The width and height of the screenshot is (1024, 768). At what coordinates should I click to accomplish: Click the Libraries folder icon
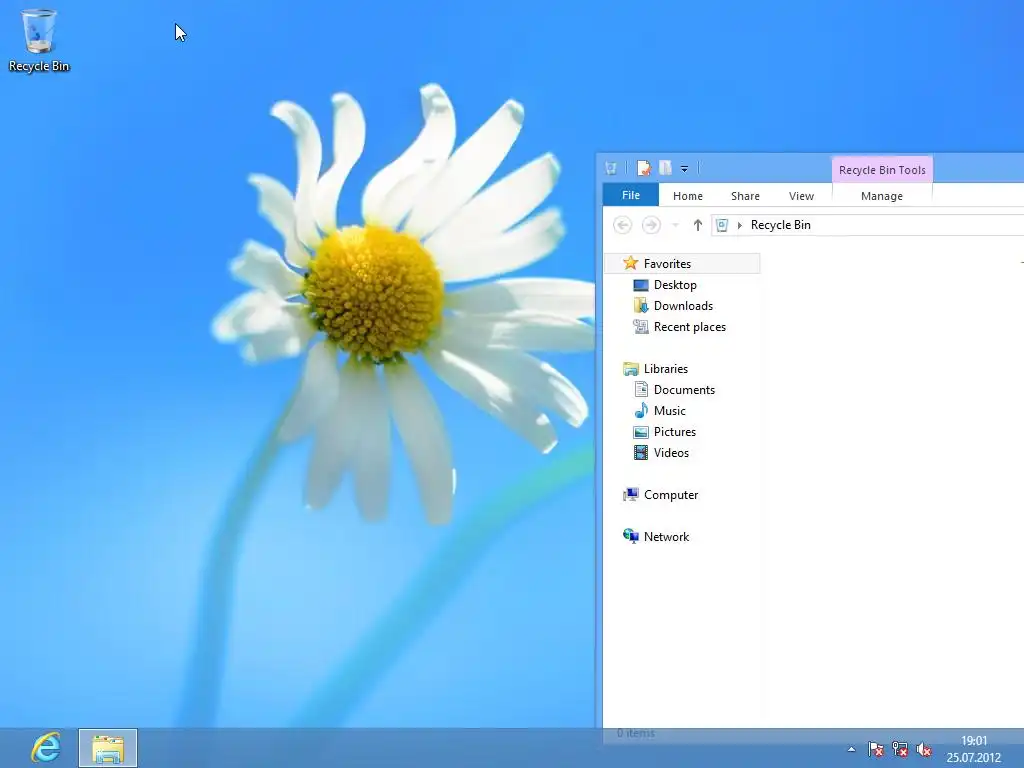click(x=630, y=369)
